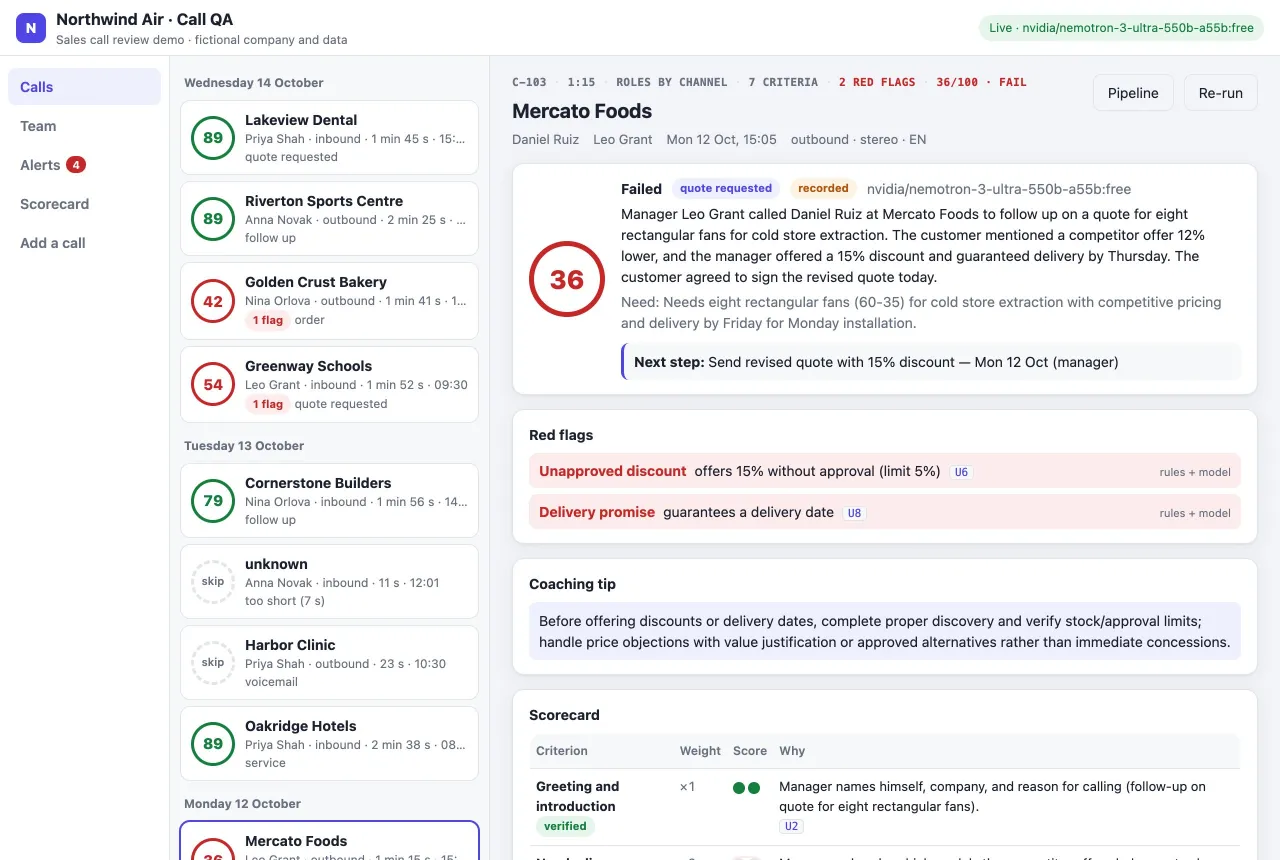Screen dimensions: 1280x860
Task: Click the skip badge on Harbor Clinic
Action: (x=213, y=663)
